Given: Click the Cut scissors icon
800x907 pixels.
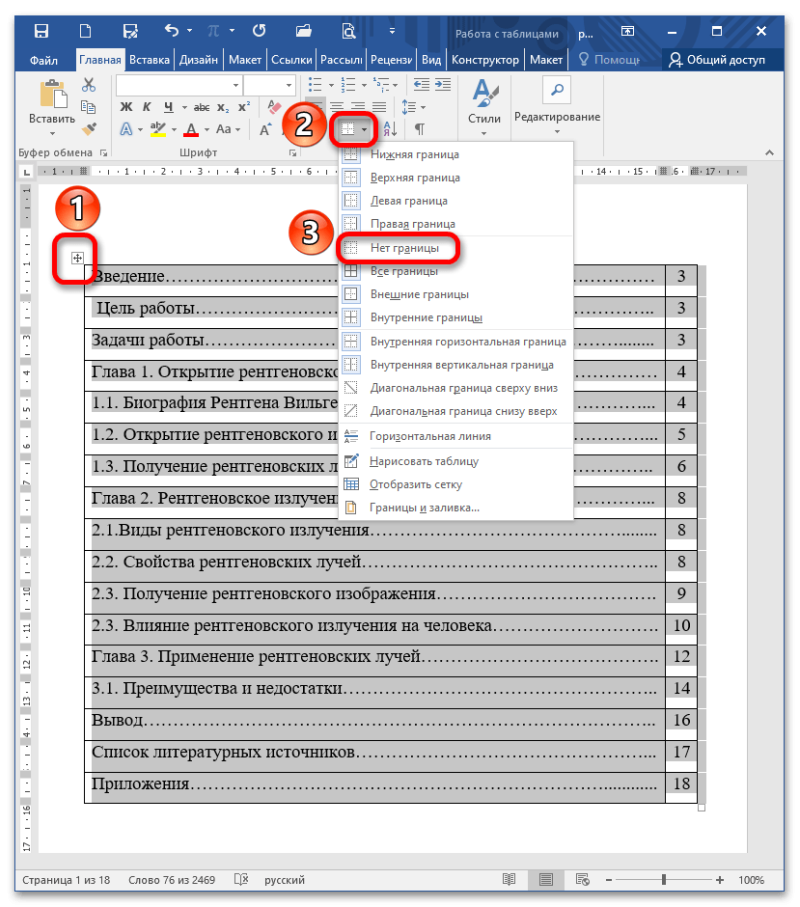Looking at the screenshot, I should coord(89,85).
